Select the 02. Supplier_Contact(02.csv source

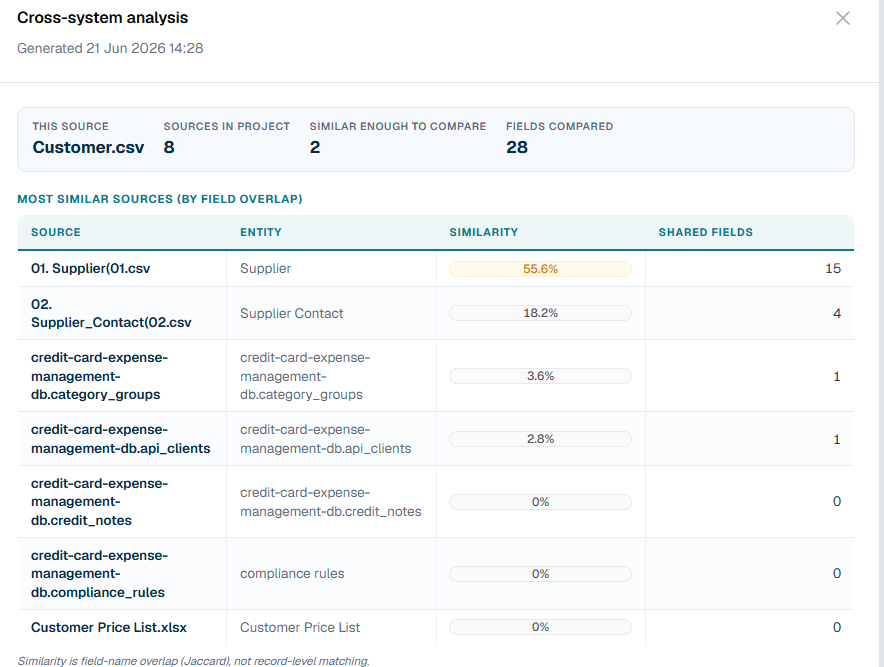(x=111, y=313)
